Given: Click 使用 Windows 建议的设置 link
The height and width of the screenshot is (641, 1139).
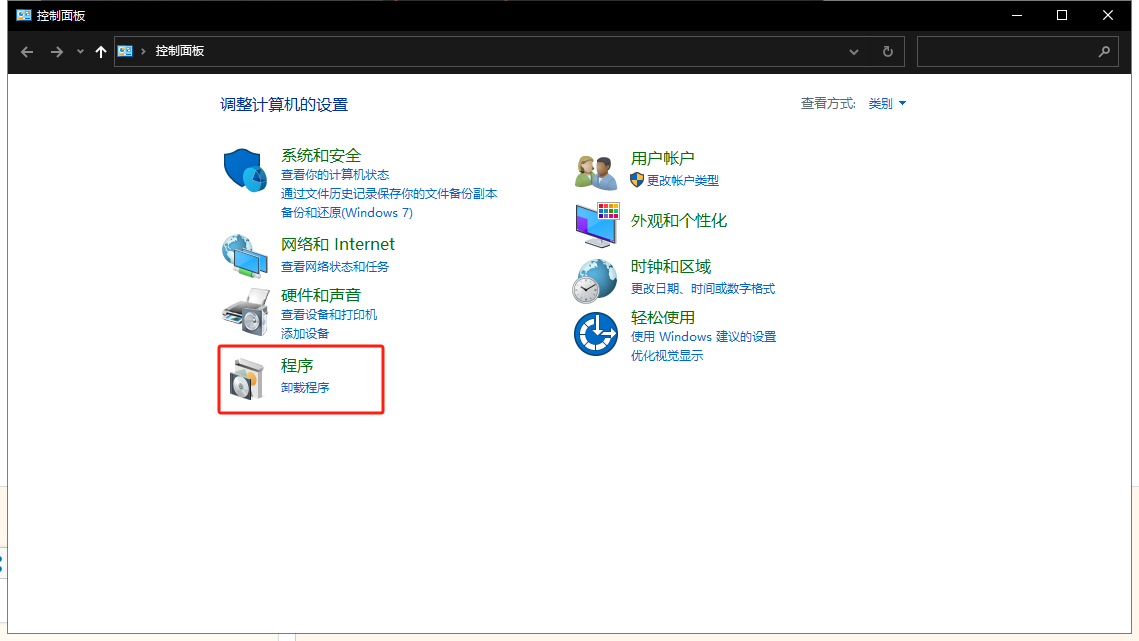Looking at the screenshot, I should 703,336.
